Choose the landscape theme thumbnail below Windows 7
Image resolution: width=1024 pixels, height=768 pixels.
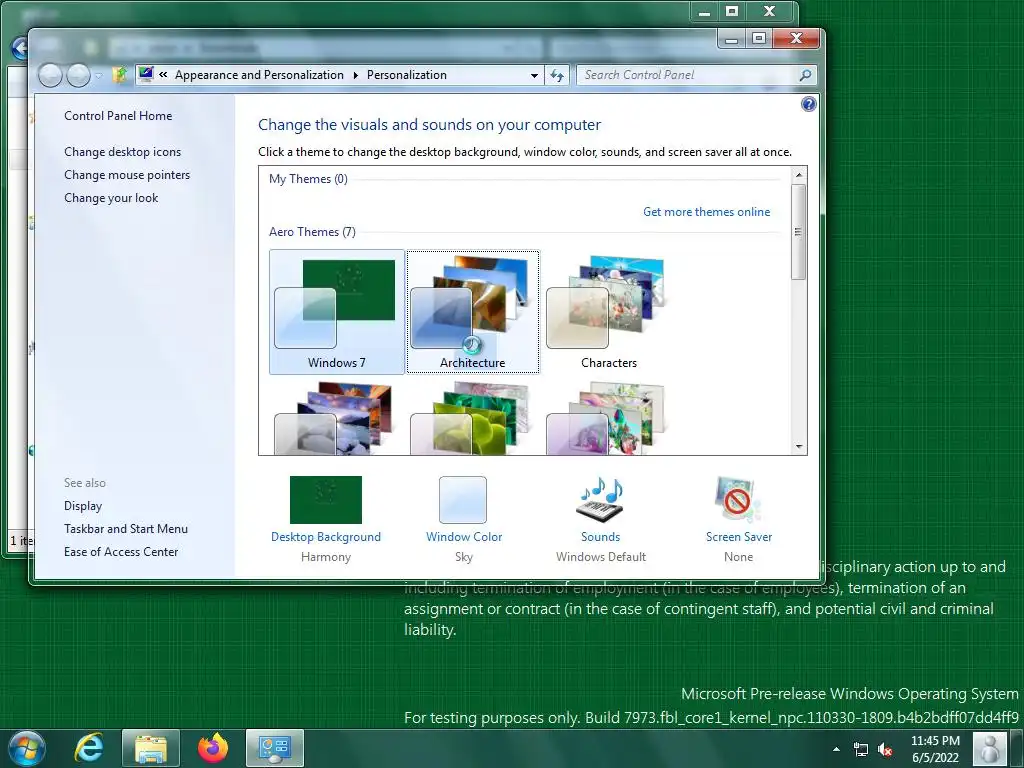[x=337, y=418]
